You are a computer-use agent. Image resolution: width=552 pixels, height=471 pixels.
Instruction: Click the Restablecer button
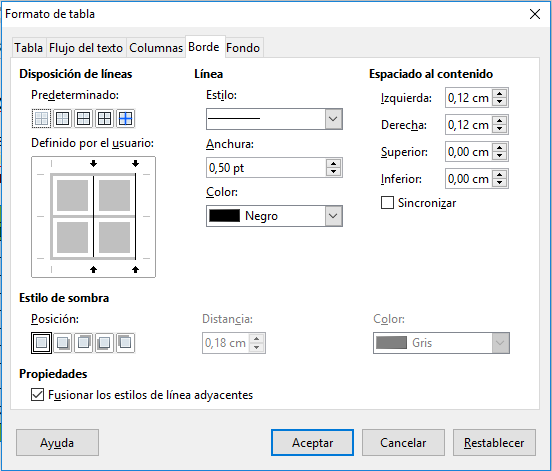pyautogui.click(x=494, y=442)
